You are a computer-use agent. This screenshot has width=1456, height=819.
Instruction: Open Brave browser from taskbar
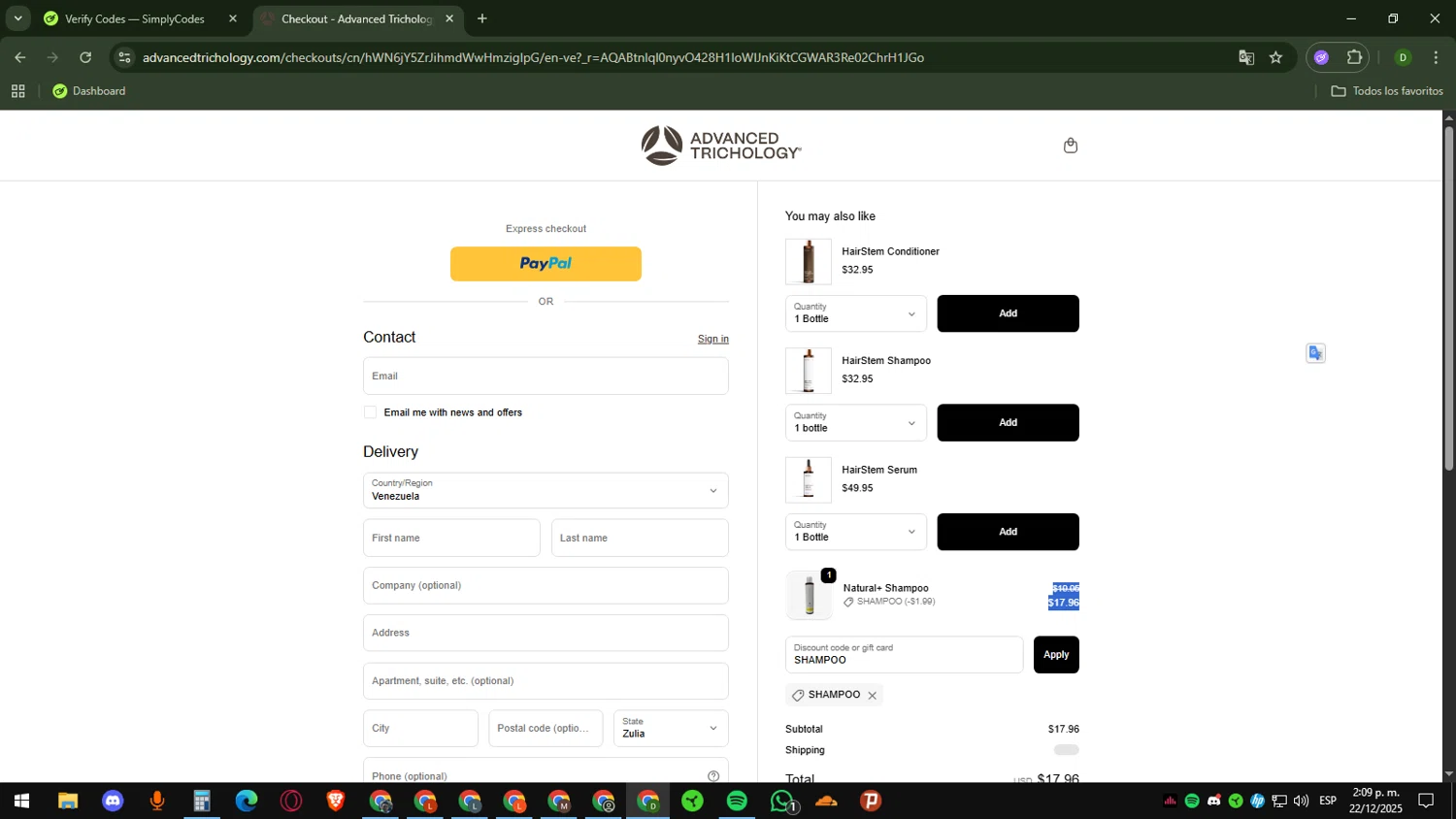click(336, 801)
